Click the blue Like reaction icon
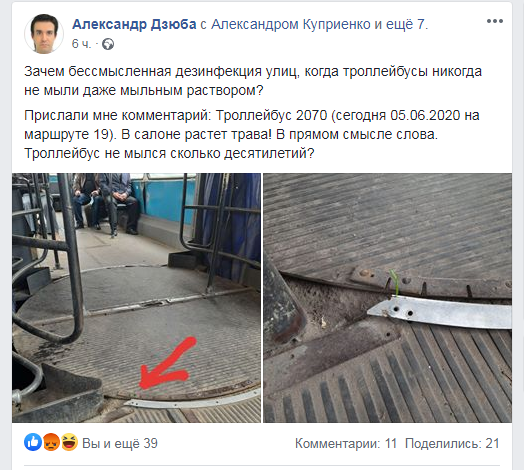This screenshot has width=524, height=470. pos(33,442)
